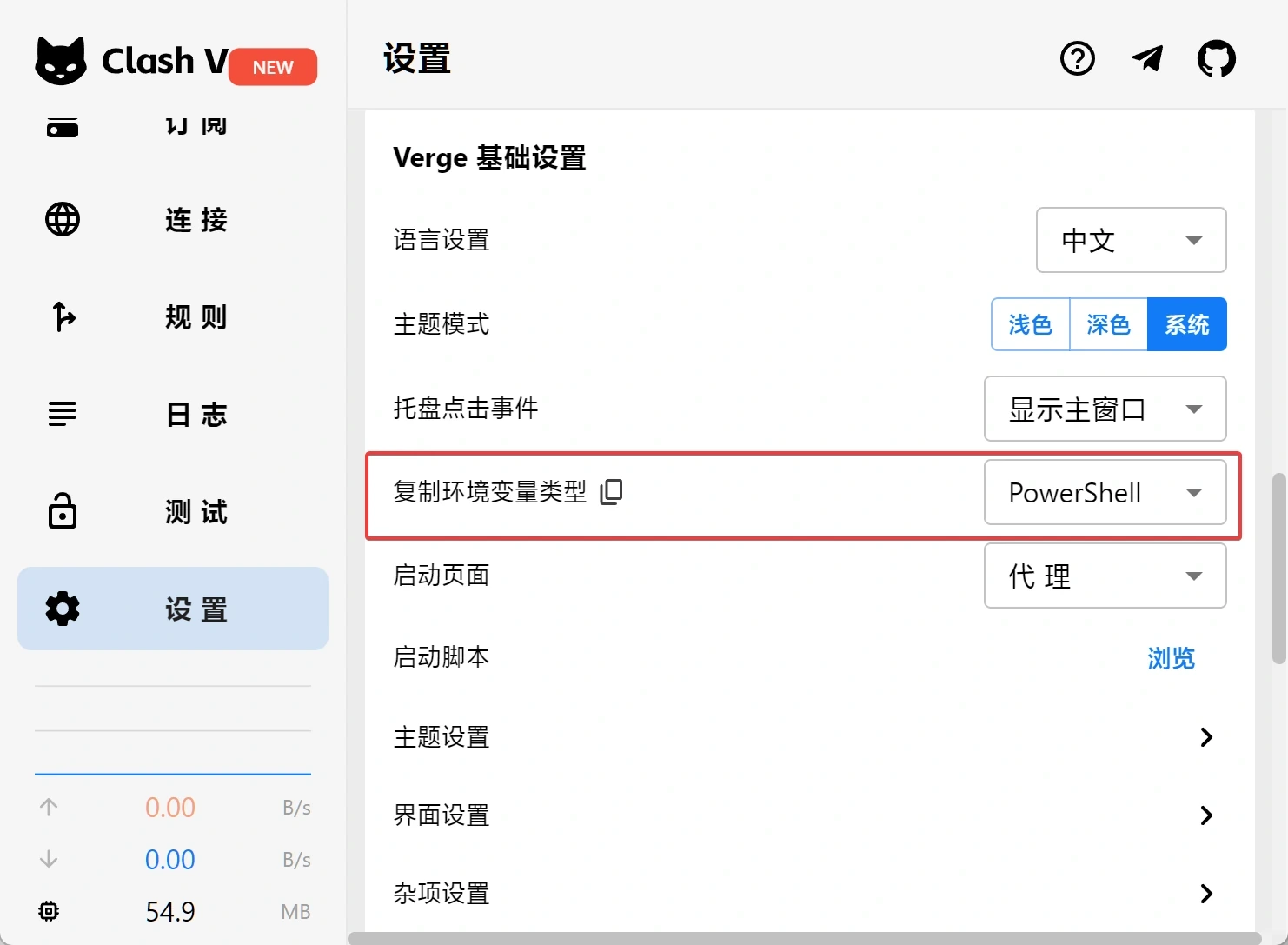Viewport: 1288px width, 945px height.
Task: Click the Verge 基础设置 heading
Action: point(489,158)
